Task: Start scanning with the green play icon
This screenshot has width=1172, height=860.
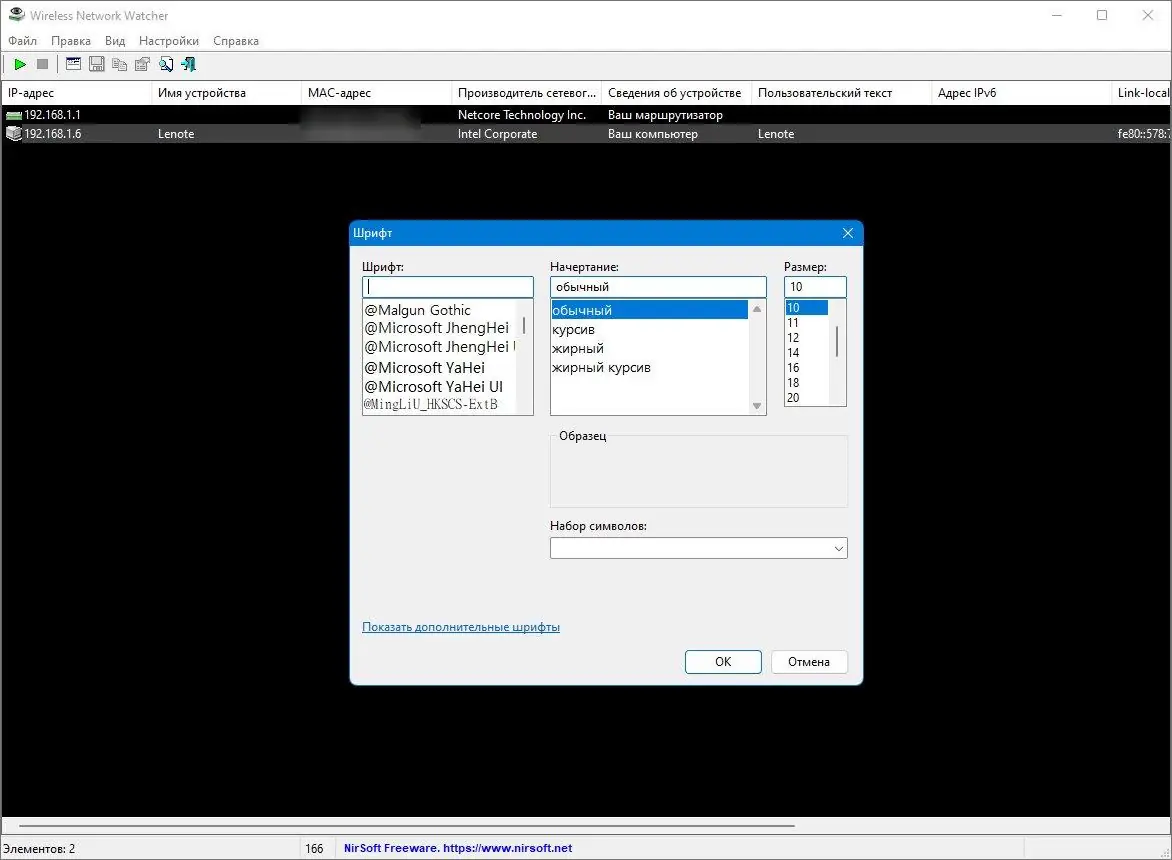Action: (x=20, y=64)
